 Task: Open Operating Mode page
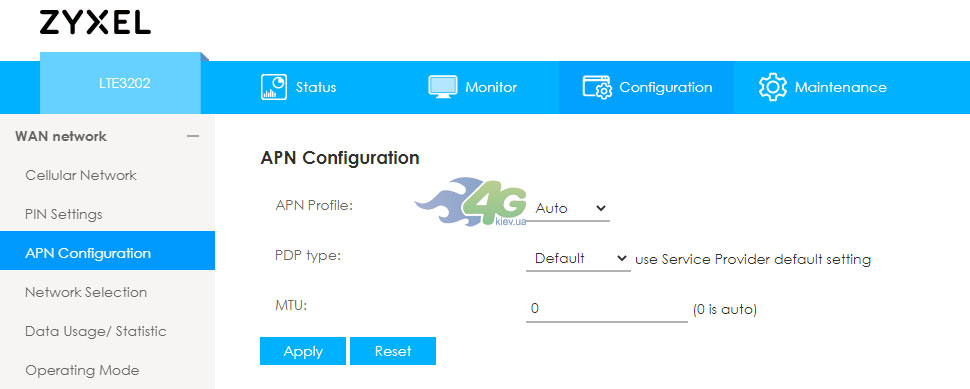(82, 370)
